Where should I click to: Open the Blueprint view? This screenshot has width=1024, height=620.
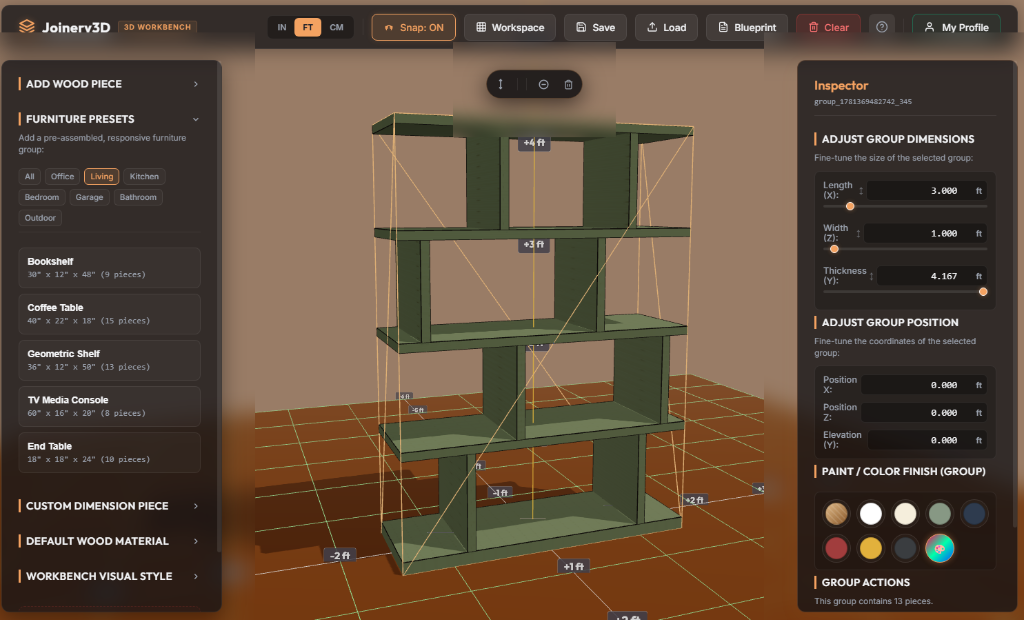pos(747,27)
